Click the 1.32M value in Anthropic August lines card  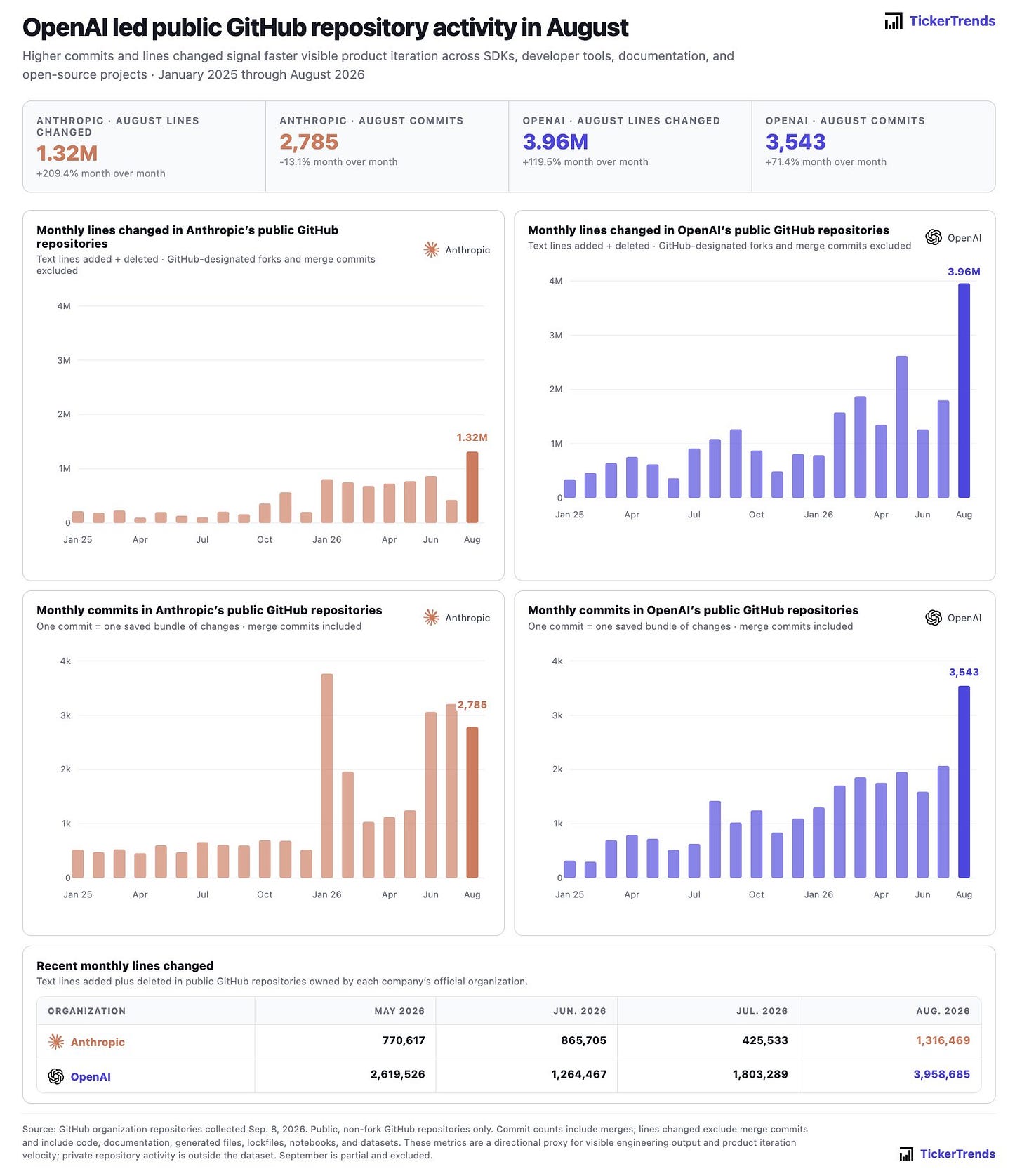click(x=67, y=153)
